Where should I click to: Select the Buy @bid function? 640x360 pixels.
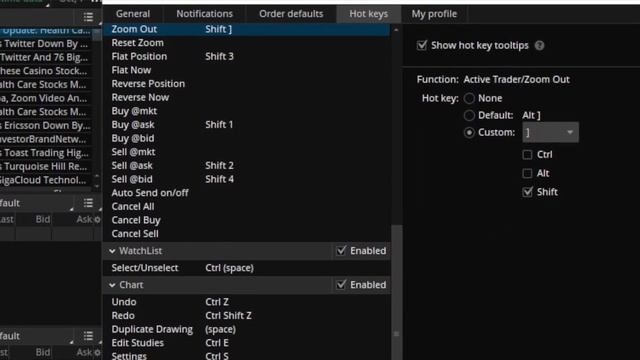point(247,138)
